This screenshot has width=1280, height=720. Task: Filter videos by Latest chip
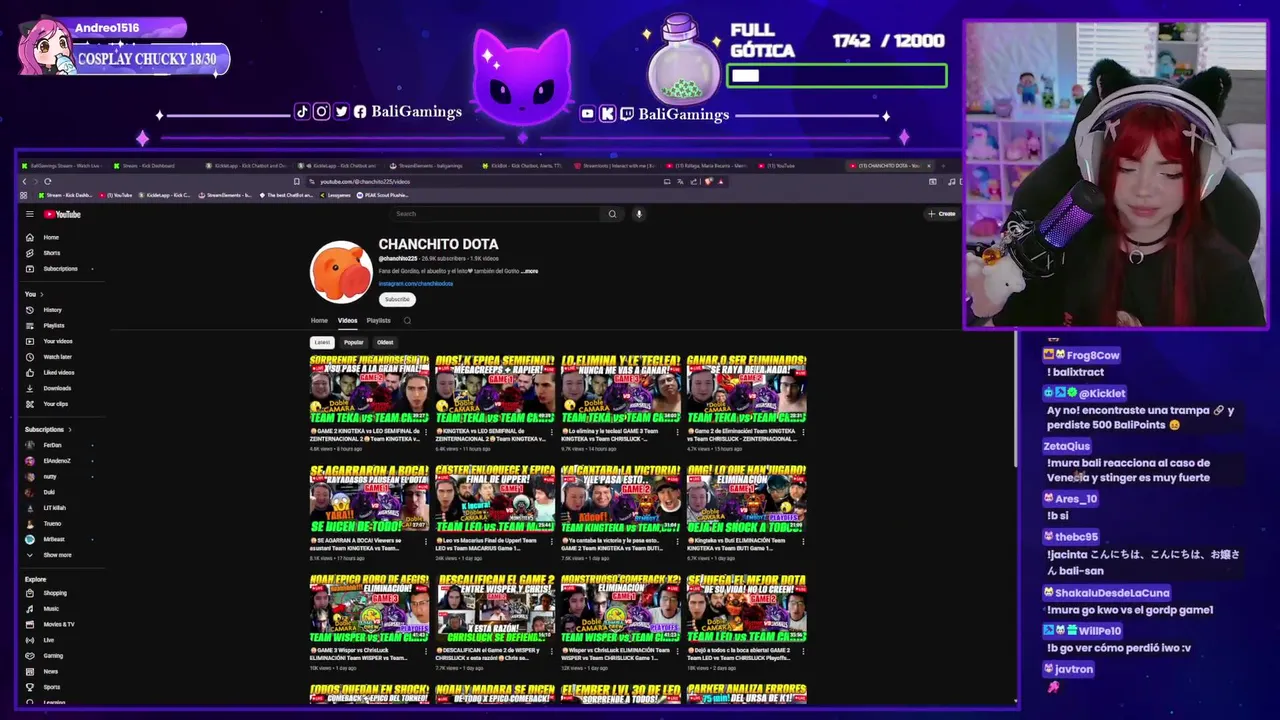[x=322, y=342]
